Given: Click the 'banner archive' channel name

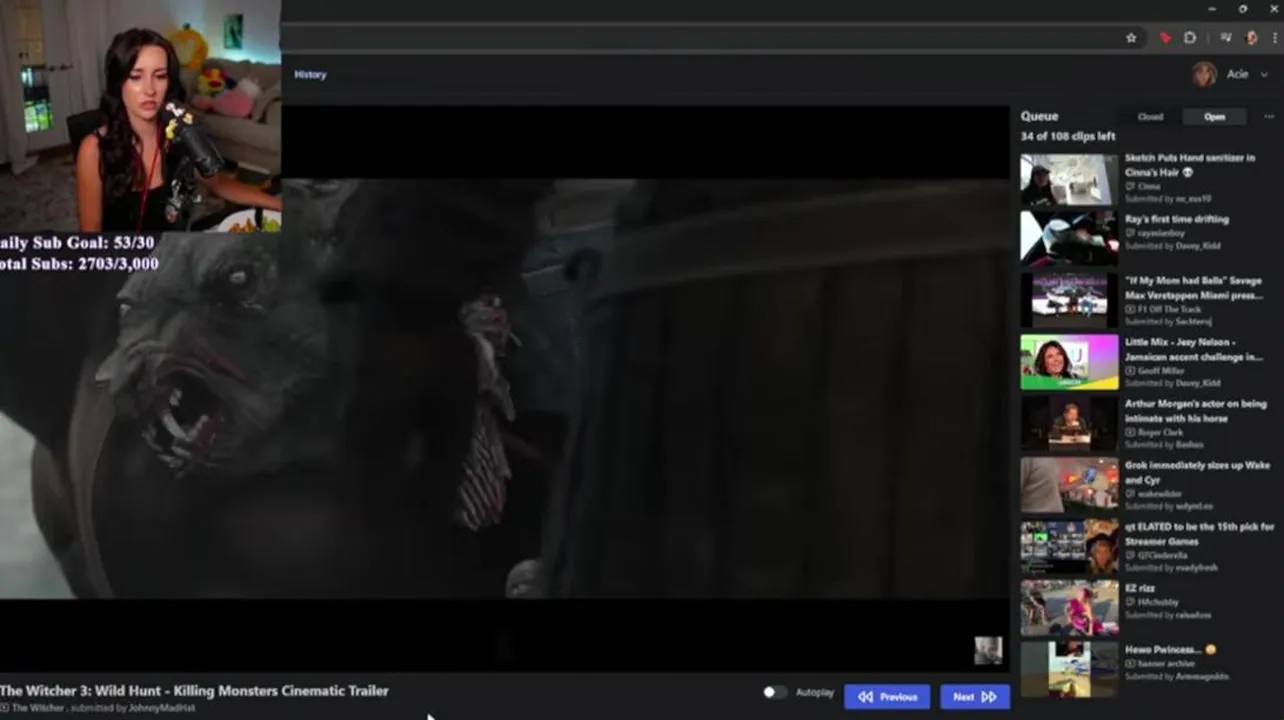Looking at the screenshot, I should pos(1166,663).
